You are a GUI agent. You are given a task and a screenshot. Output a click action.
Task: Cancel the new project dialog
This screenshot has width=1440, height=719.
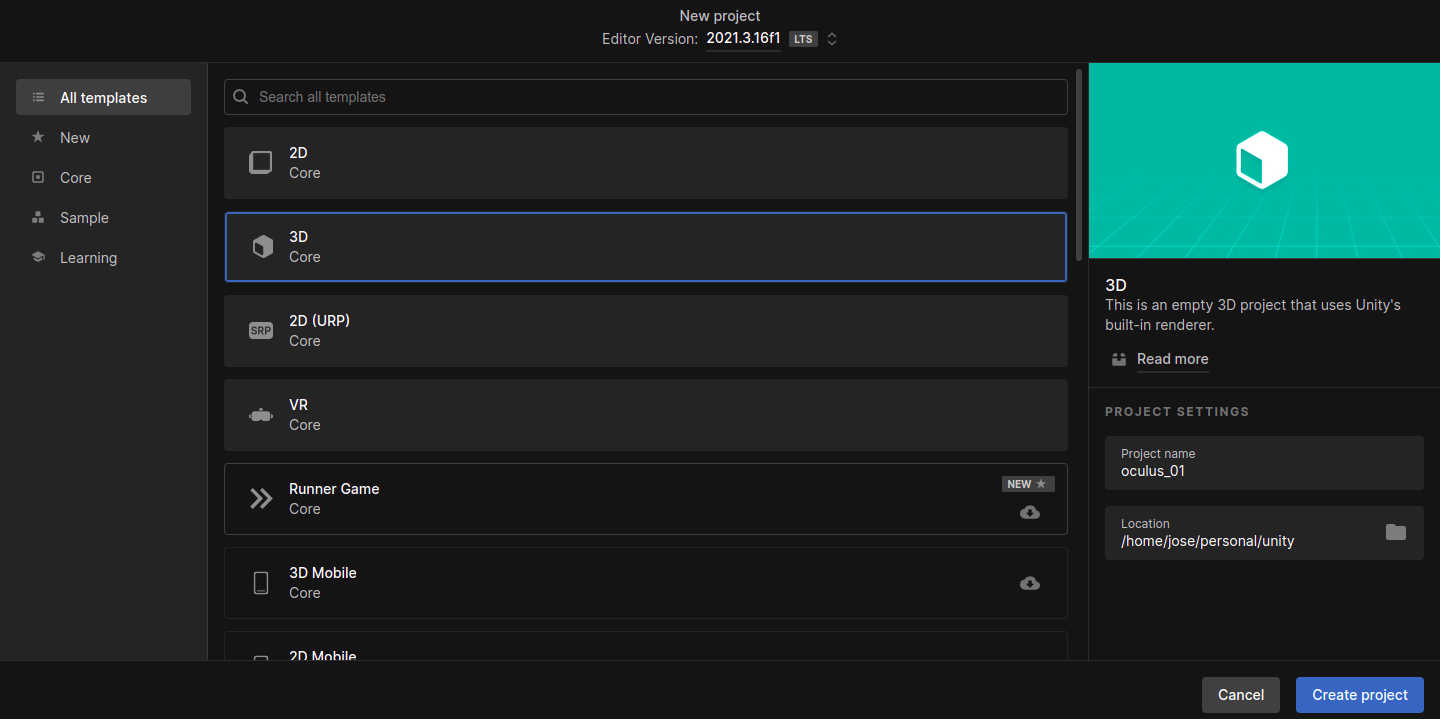[x=1240, y=695]
